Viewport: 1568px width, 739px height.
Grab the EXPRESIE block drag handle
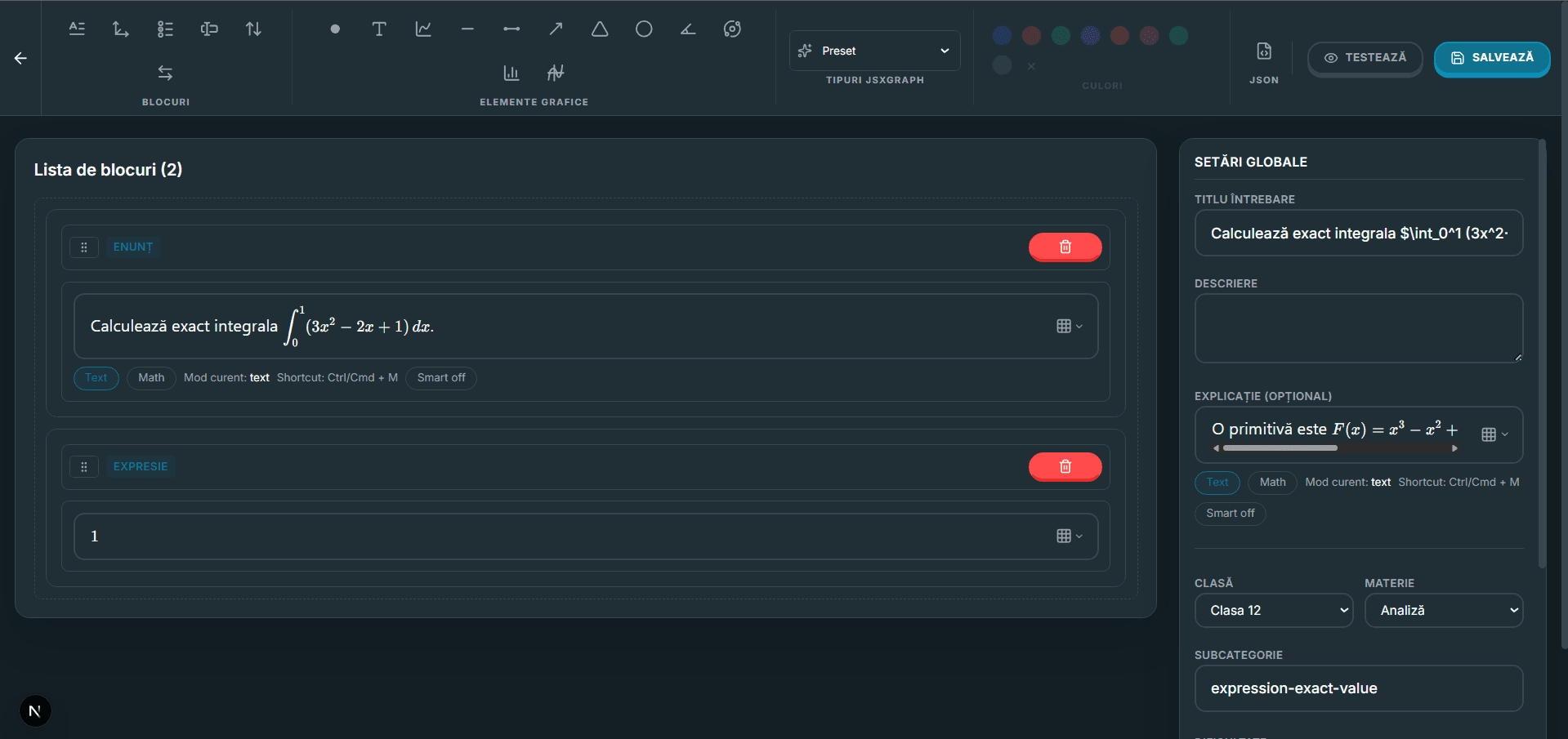coord(84,466)
